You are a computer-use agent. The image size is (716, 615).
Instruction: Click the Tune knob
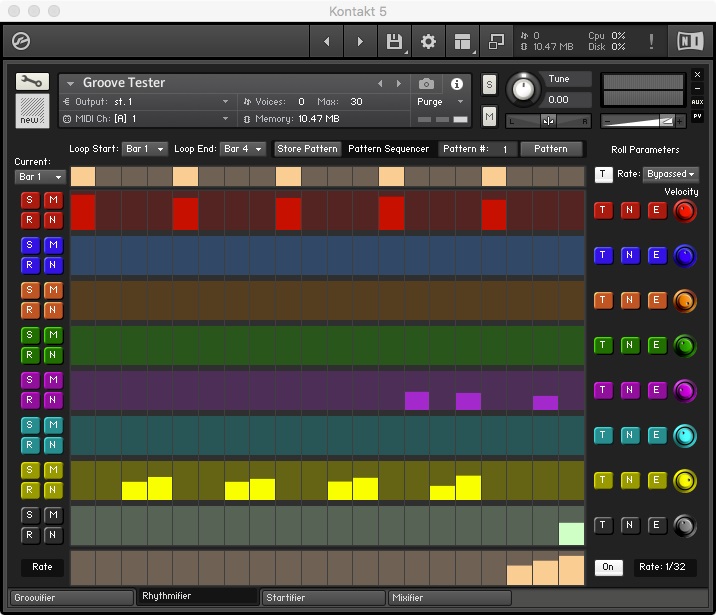[522, 90]
